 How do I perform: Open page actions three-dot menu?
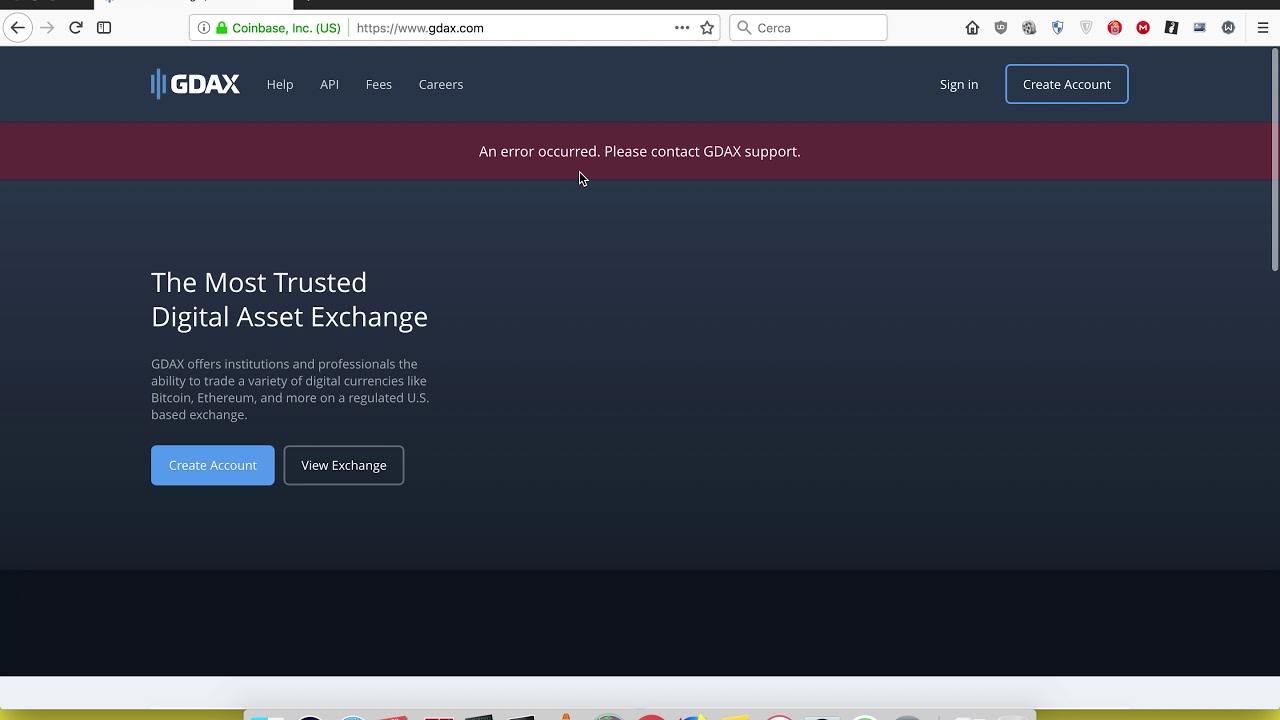[682, 28]
